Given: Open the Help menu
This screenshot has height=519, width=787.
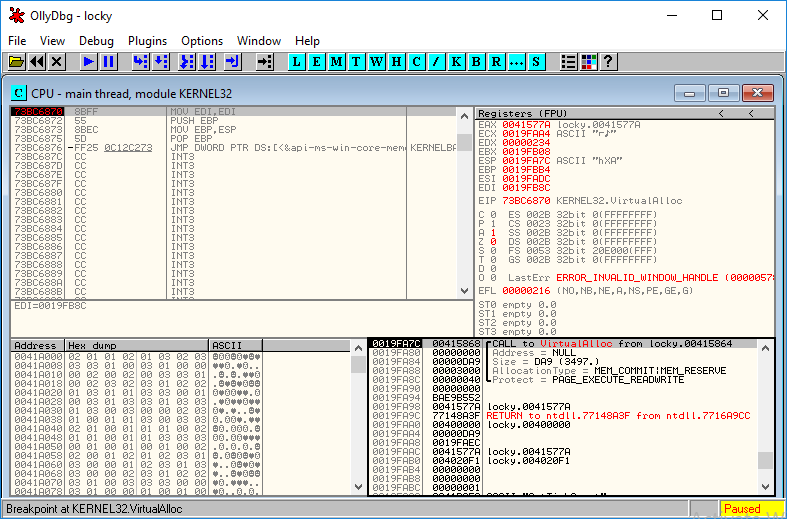Looking at the screenshot, I should 307,41.
